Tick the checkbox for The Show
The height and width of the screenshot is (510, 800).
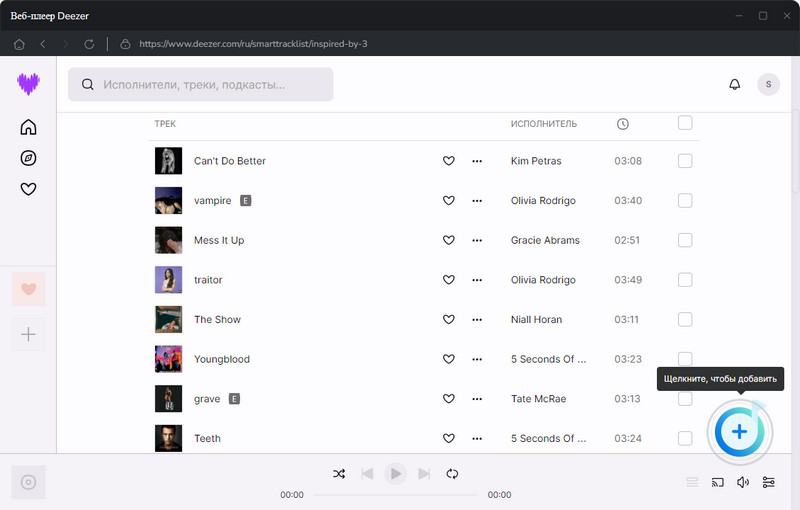(x=685, y=320)
